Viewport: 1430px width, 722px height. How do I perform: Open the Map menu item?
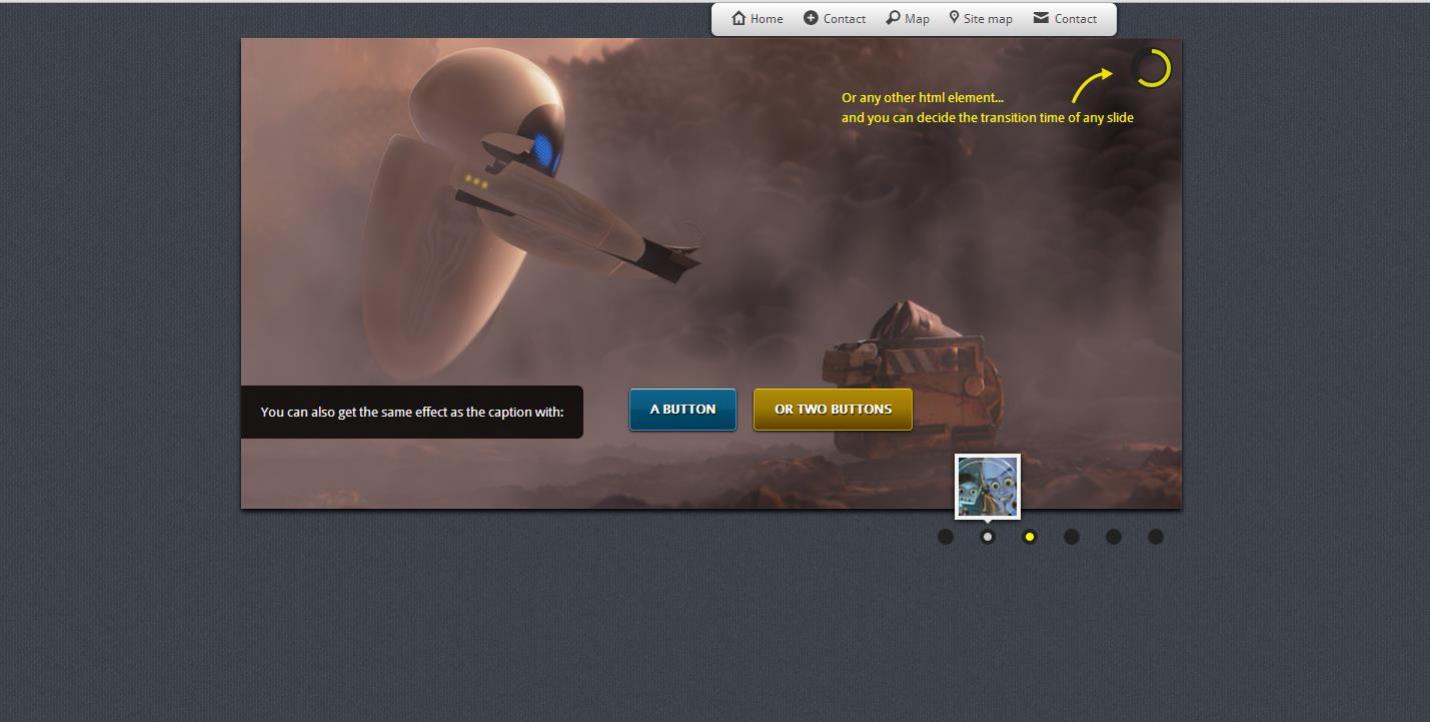point(908,18)
